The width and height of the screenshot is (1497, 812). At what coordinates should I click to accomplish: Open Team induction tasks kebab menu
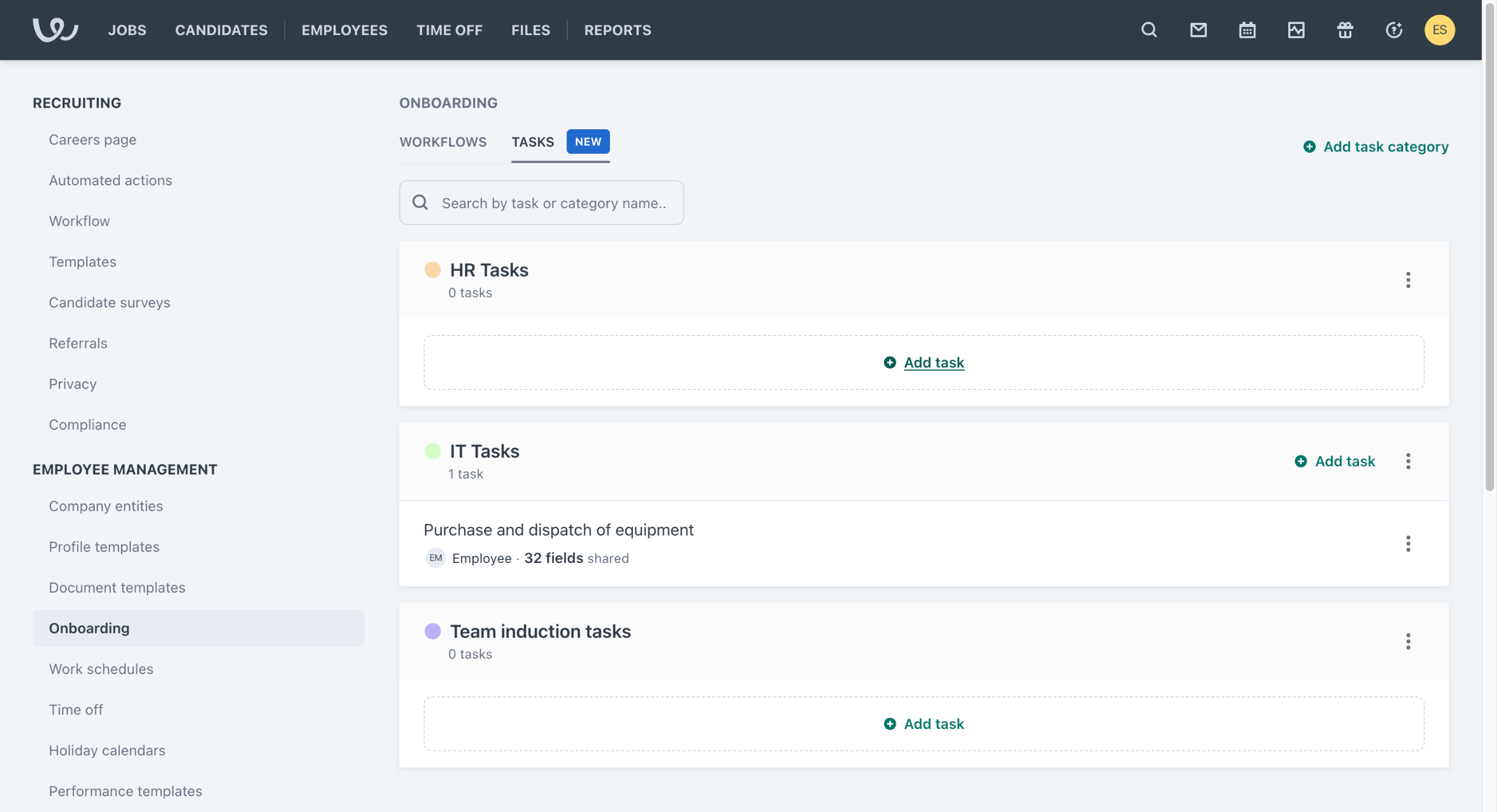(1408, 641)
